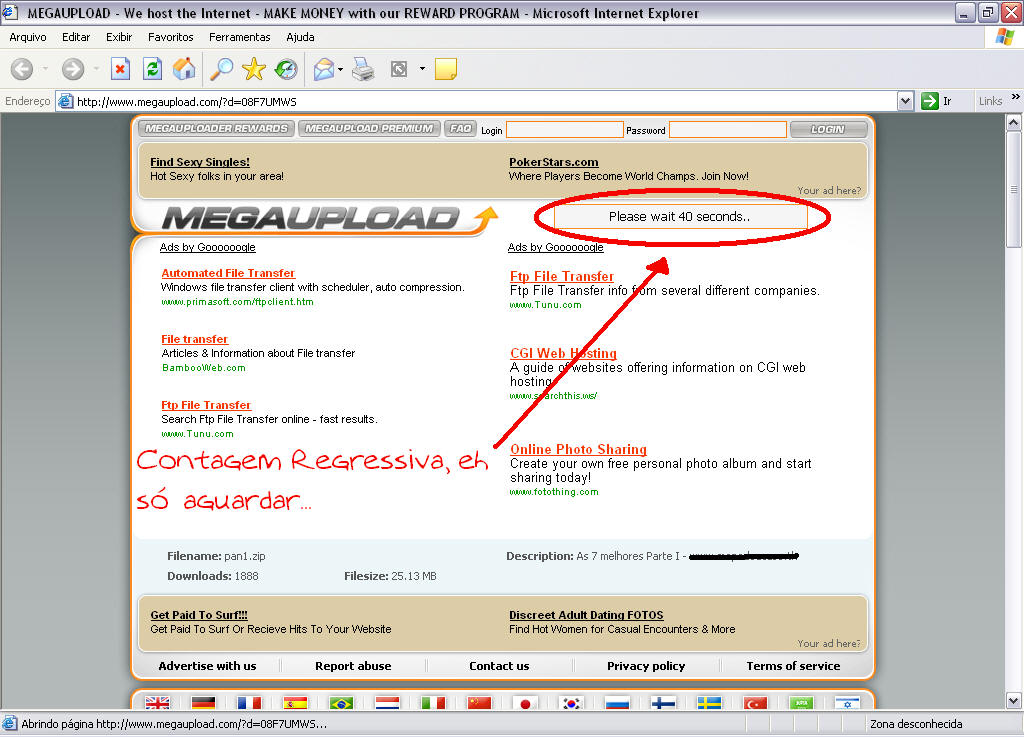Open the Favoritos menu
The height and width of the screenshot is (737, 1024).
(170, 37)
